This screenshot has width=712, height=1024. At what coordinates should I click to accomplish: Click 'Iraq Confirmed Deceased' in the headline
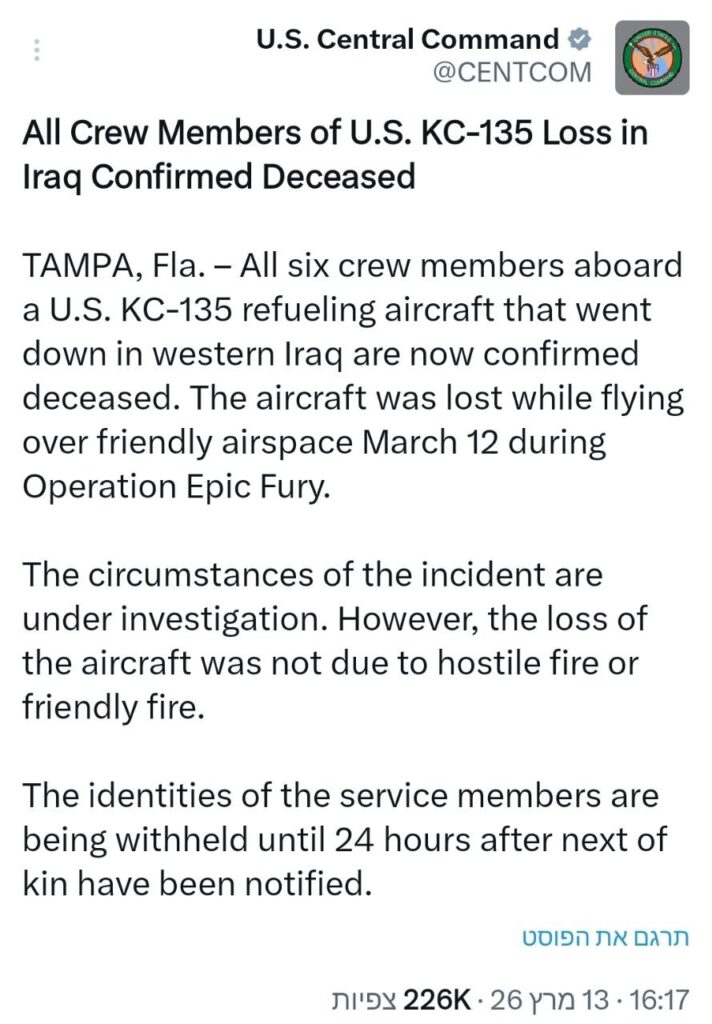point(218,176)
